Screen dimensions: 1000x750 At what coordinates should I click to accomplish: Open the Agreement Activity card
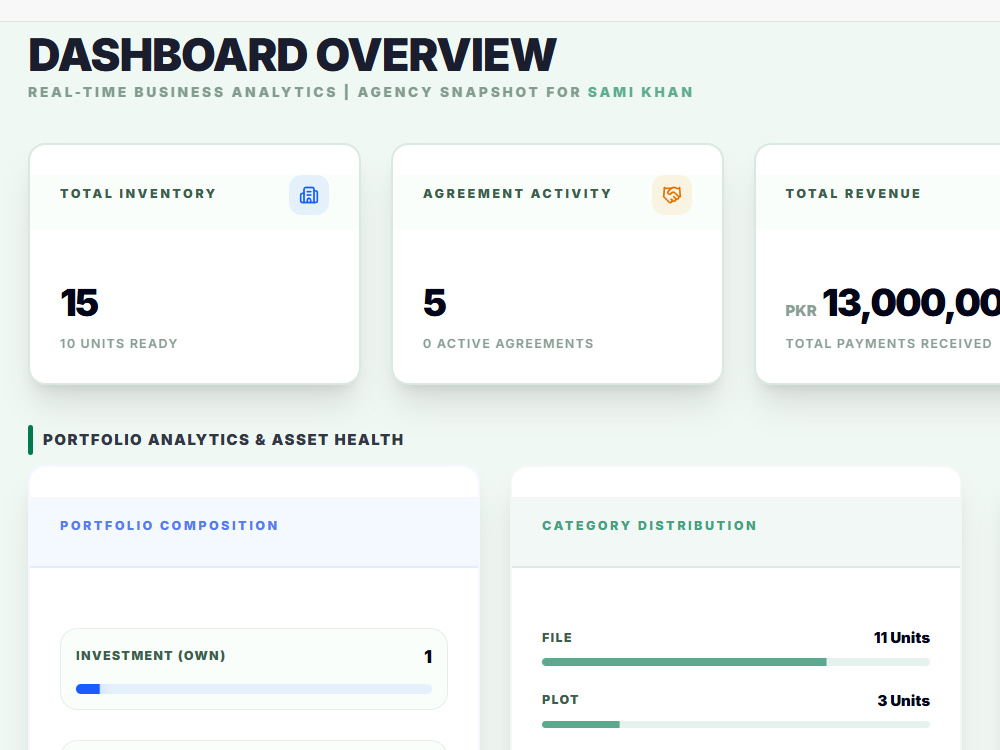557,263
